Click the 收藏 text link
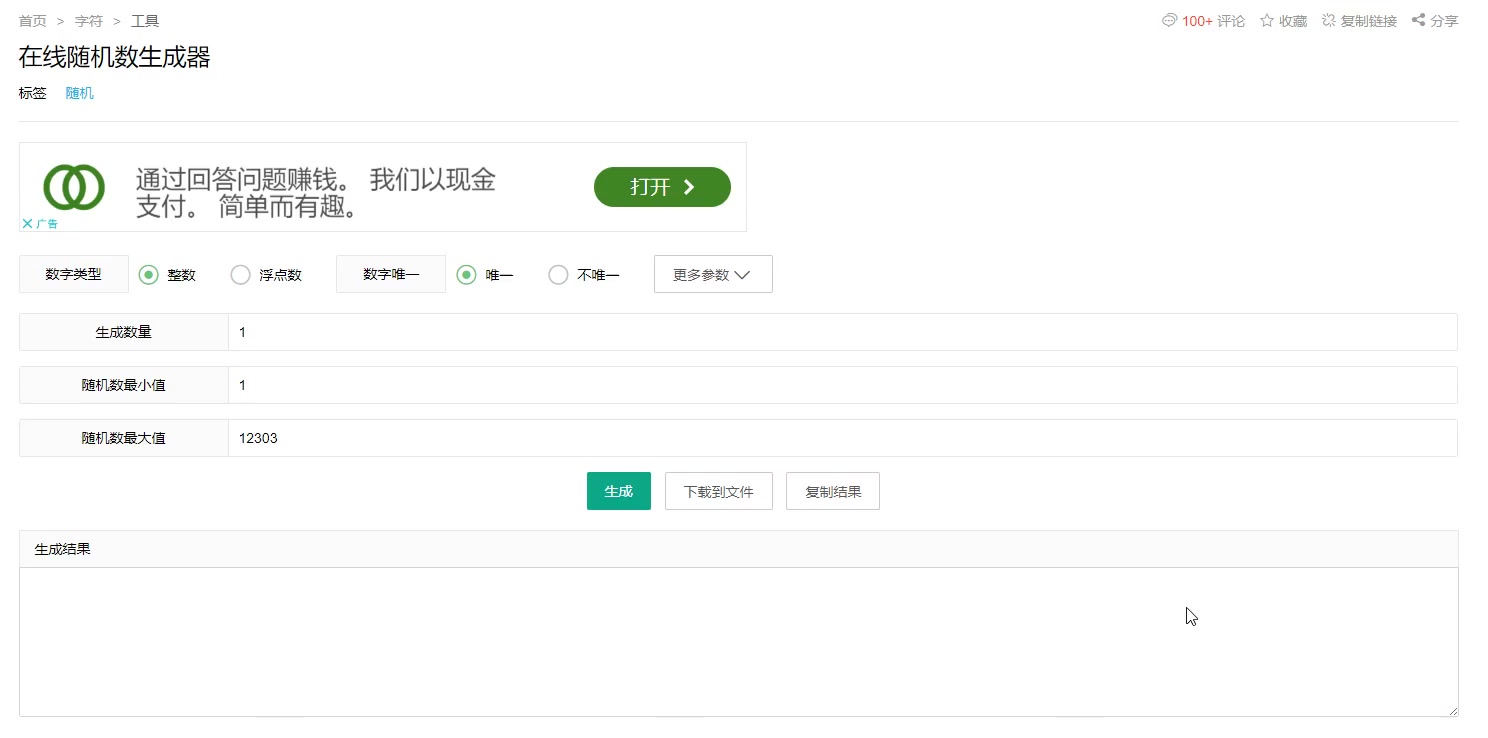This screenshot has width=1488, height=738. coord(1293,21)
